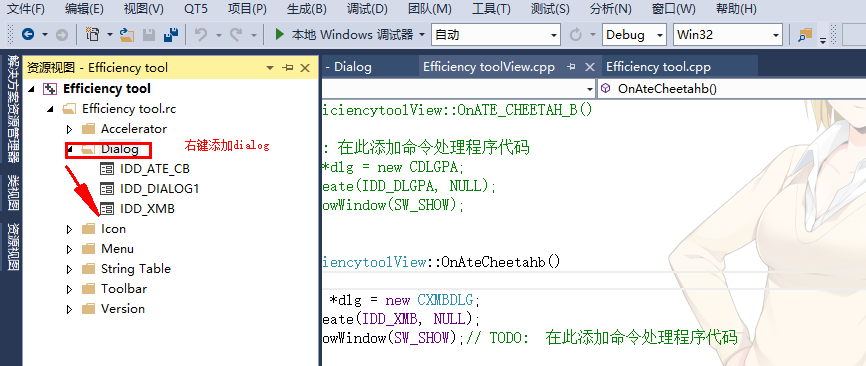Open the 视图(V) menu
The width and height of the screenshot is (866, 366).
point(144,9)
